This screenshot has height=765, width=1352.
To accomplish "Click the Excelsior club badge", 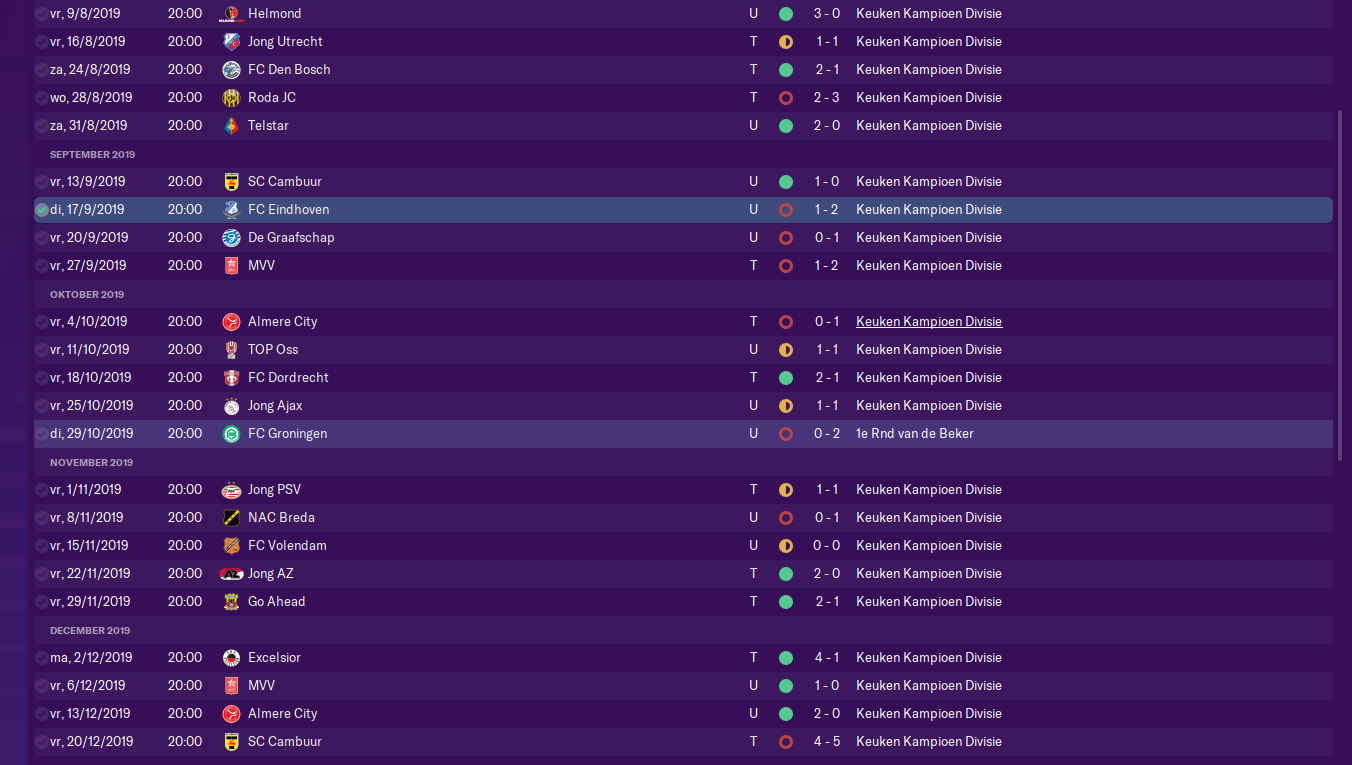I will 232,658.
